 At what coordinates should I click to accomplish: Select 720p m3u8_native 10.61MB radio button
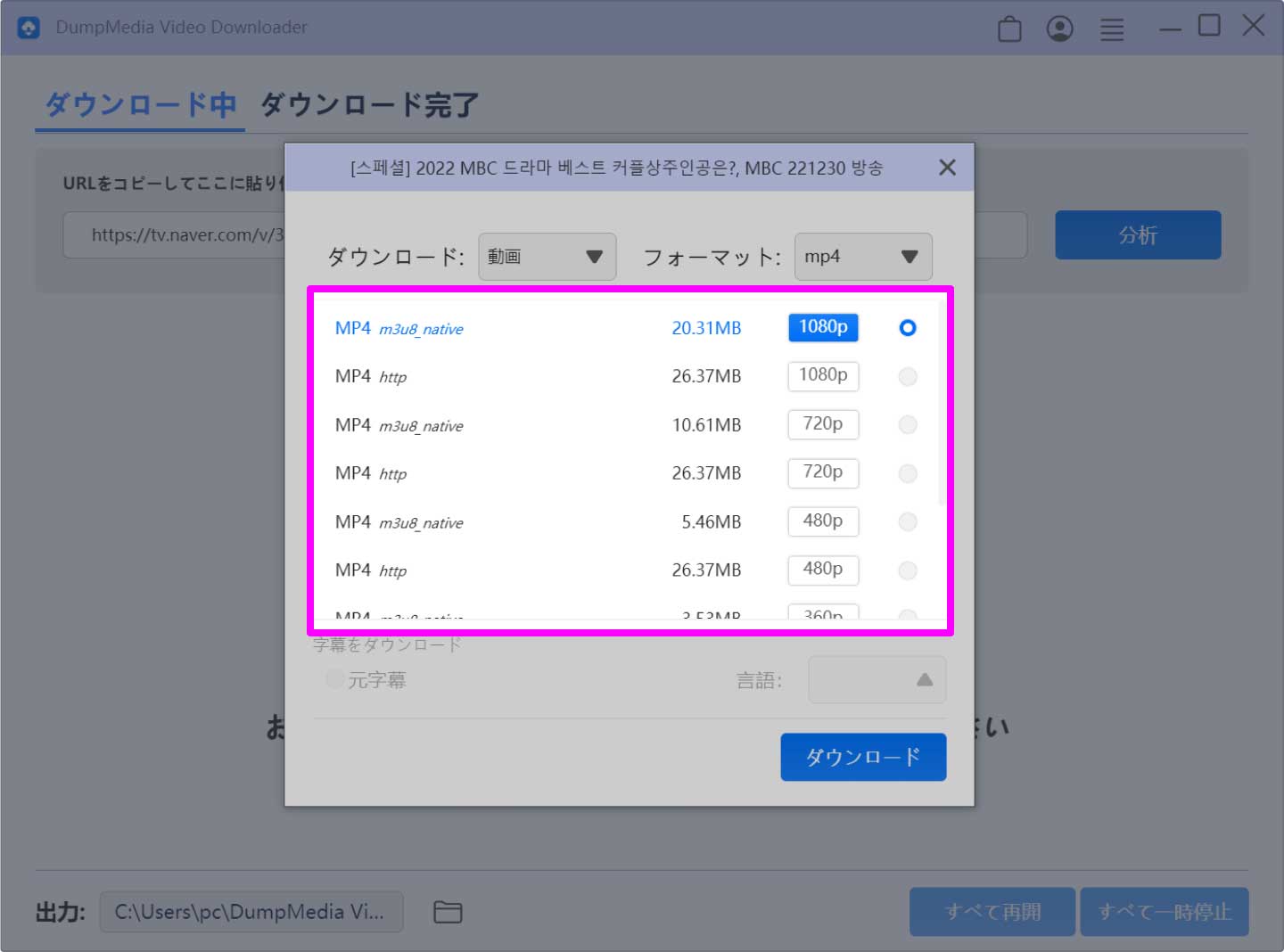[908, 424]
